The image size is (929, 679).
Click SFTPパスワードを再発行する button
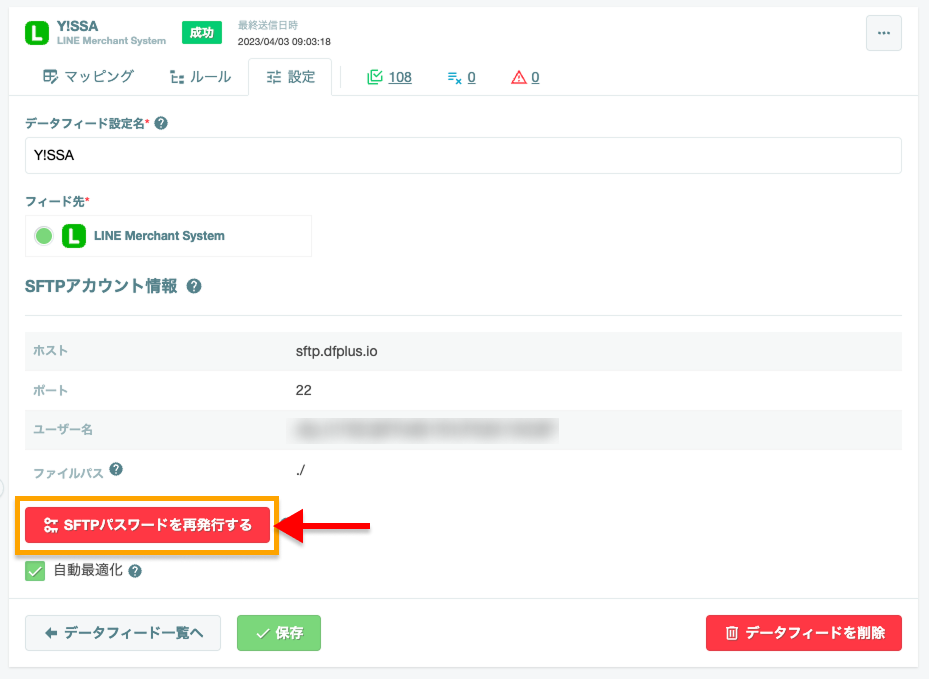(x=148, y=525)
